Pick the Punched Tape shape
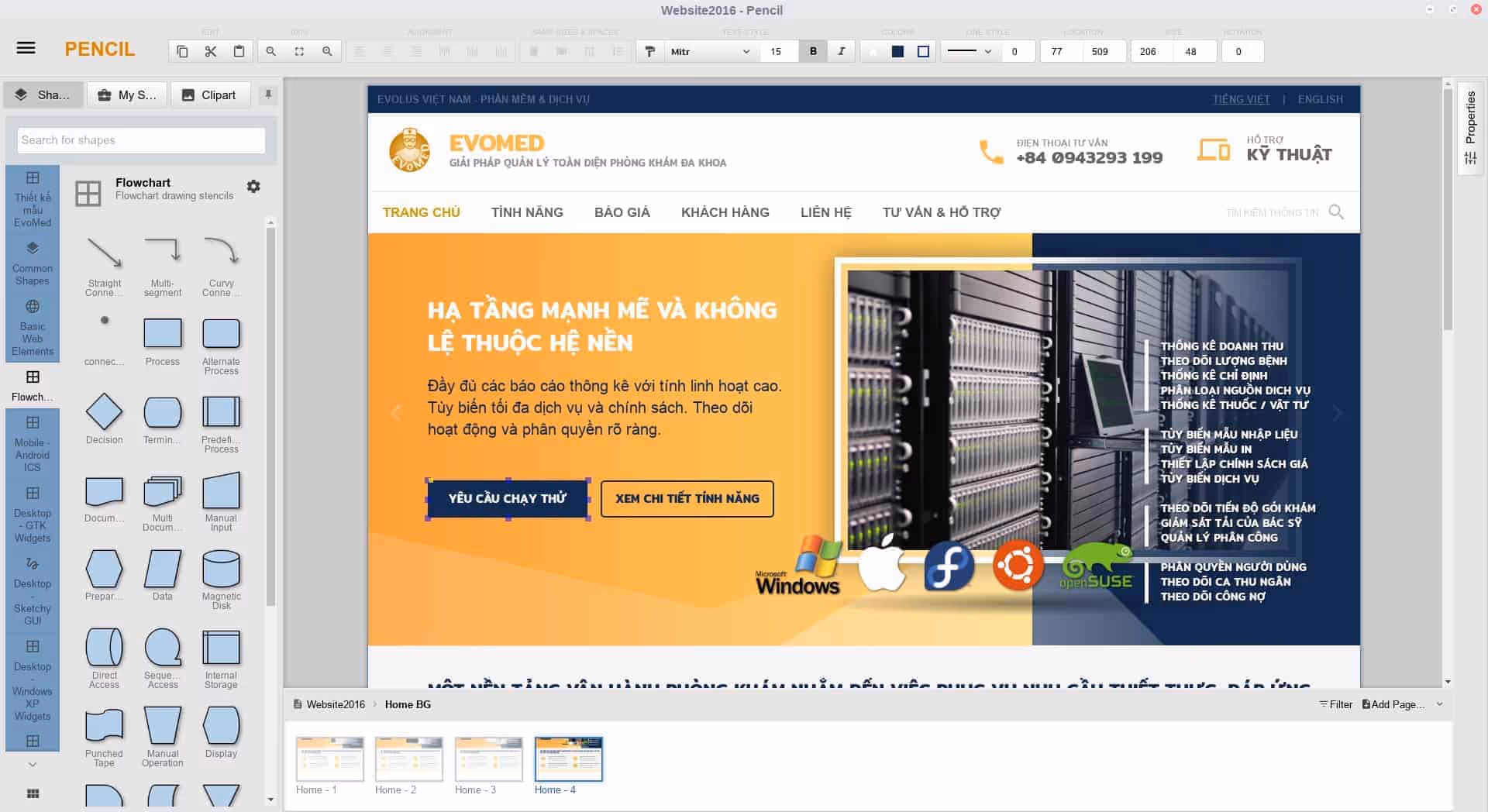Viewport: 1488px width, 812px height. [x=105, y=737]
